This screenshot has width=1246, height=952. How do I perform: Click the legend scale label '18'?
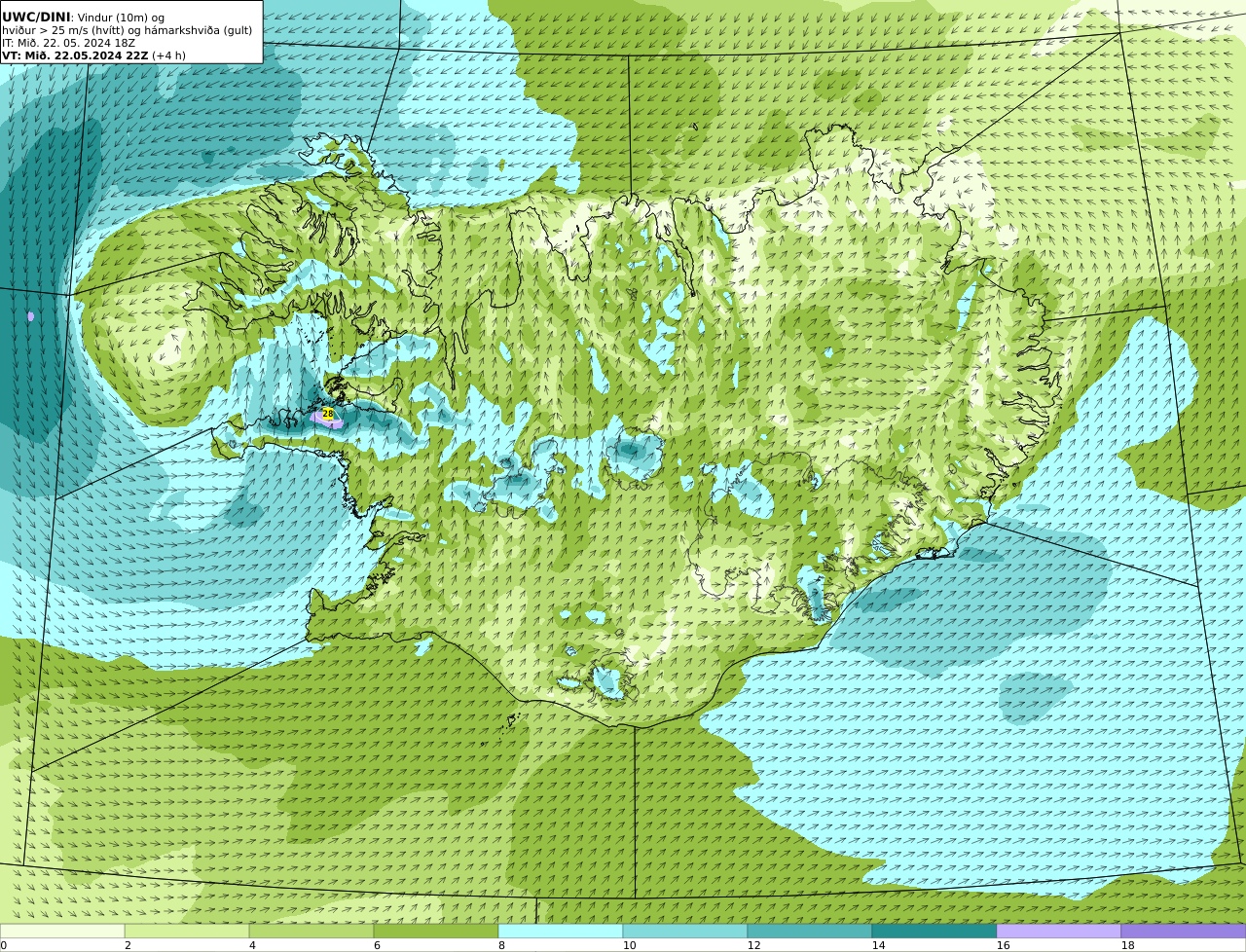pos(1127,945)
